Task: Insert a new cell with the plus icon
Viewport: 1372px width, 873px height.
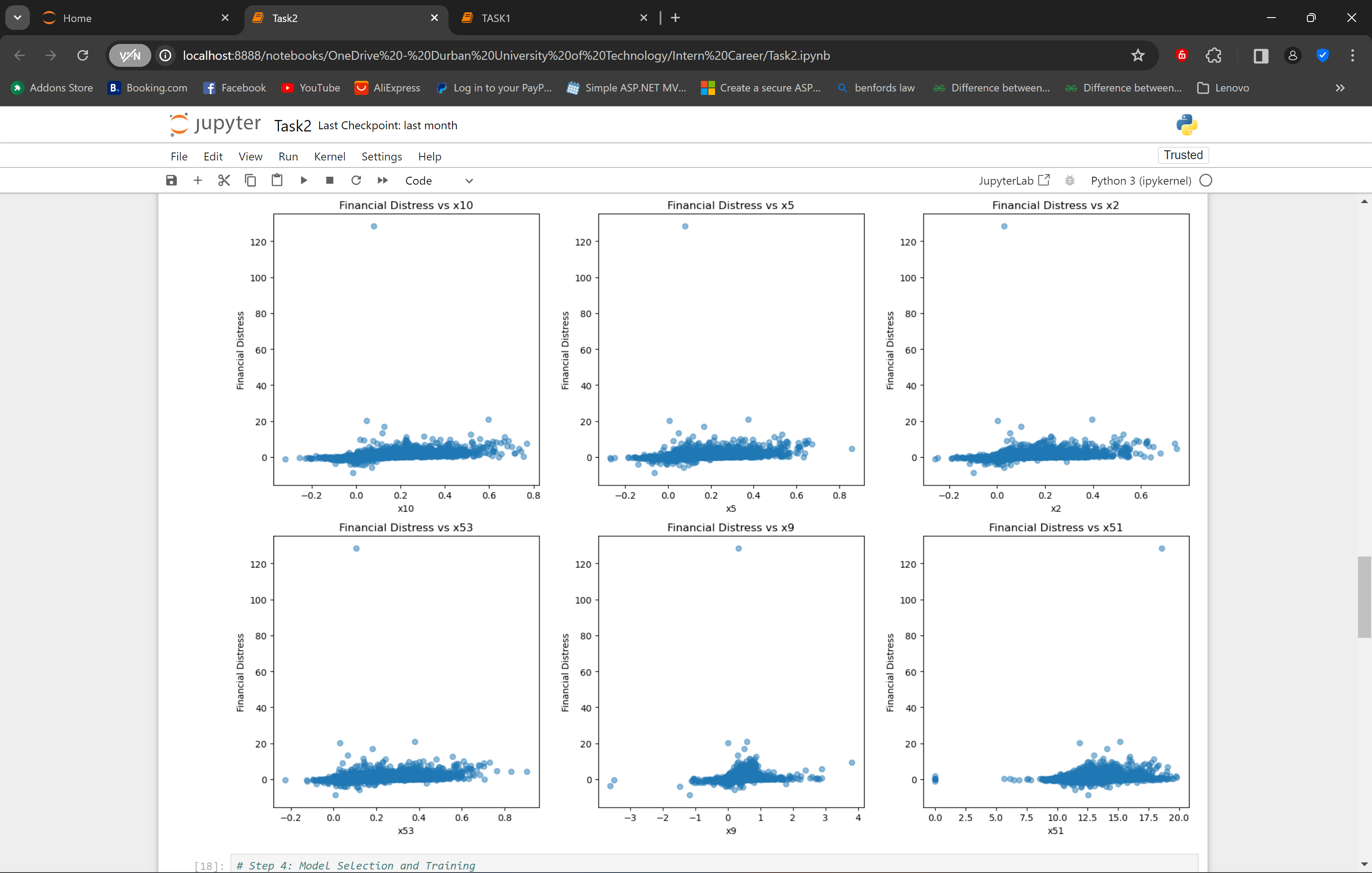Action: click(198, 181)
